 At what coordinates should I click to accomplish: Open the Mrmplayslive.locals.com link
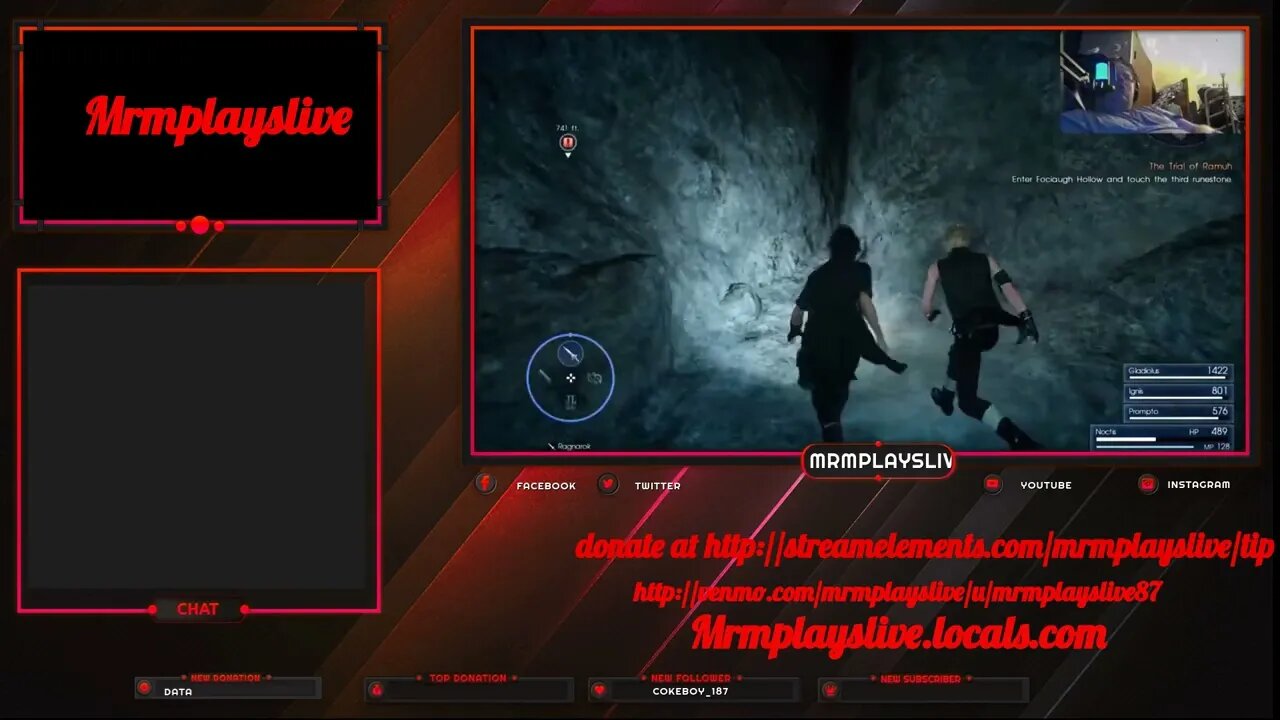(899, 634)
